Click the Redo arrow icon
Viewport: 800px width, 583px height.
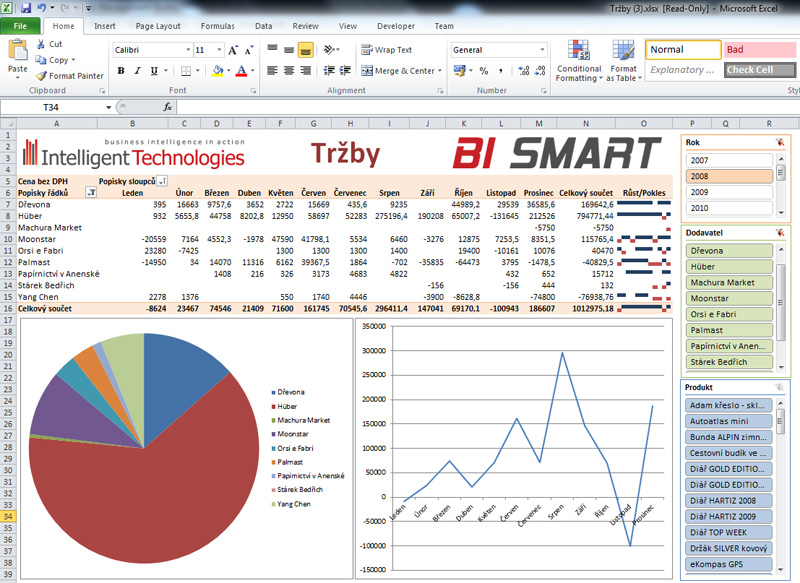click(65, 8)
